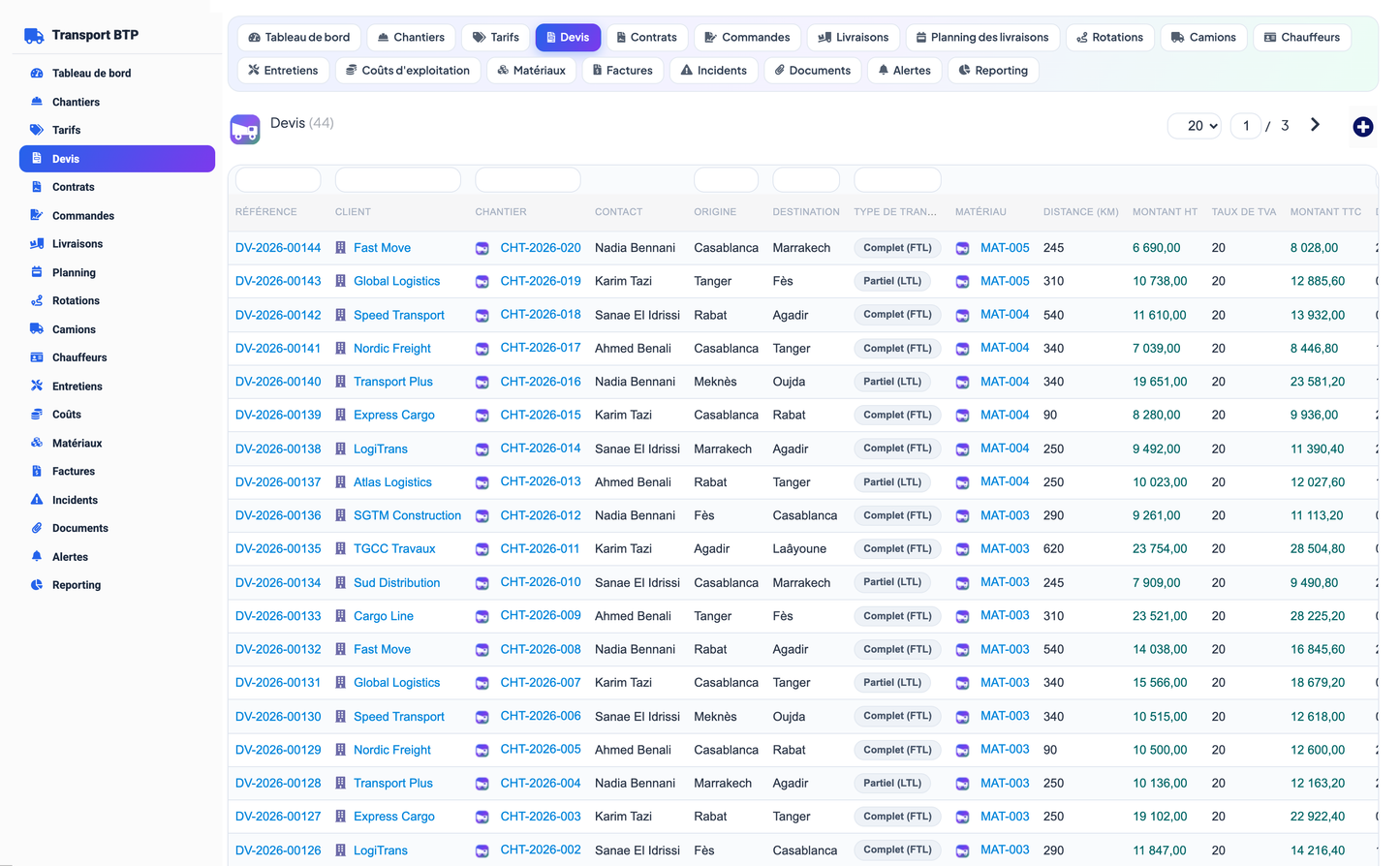The image size is (1400, 866).
Task: Open the Type de transport filter box
Action: tap(897, 180)
